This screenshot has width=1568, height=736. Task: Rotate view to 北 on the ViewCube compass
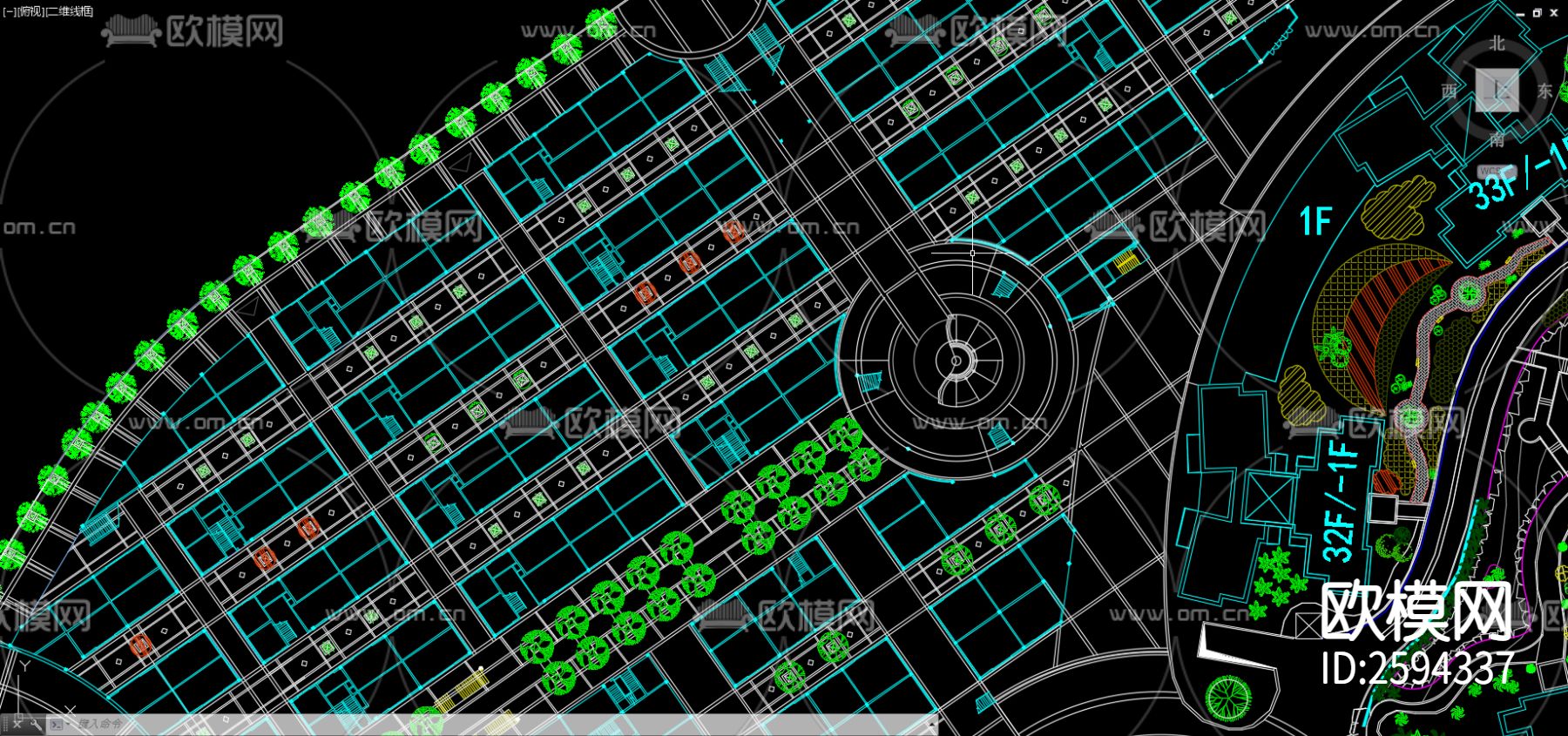tap(1497, 43)
